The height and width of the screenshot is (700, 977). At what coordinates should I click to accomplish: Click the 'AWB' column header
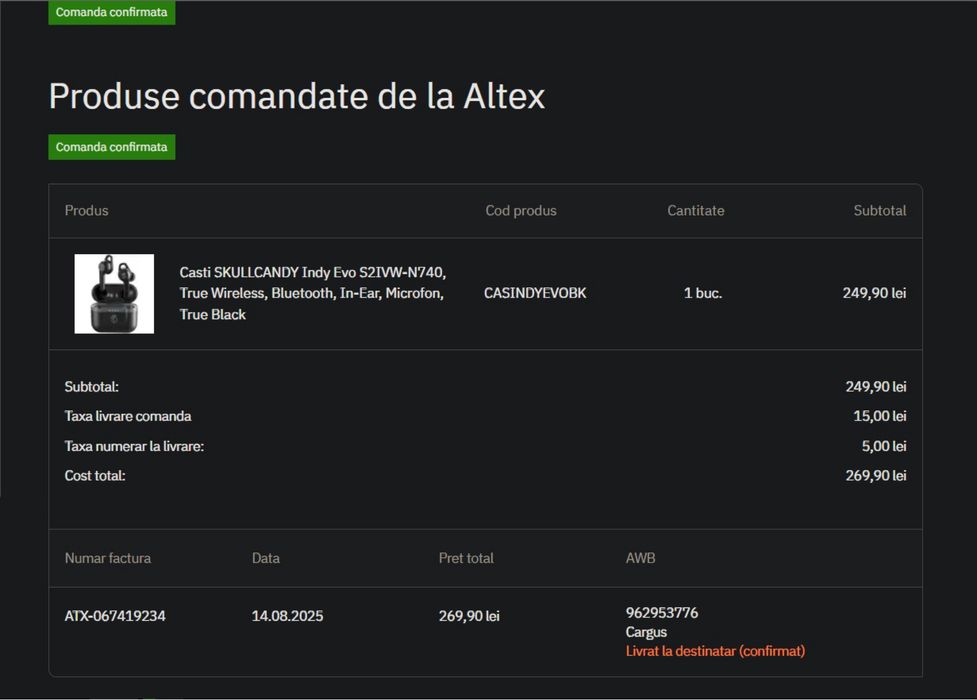click(641, 558)
